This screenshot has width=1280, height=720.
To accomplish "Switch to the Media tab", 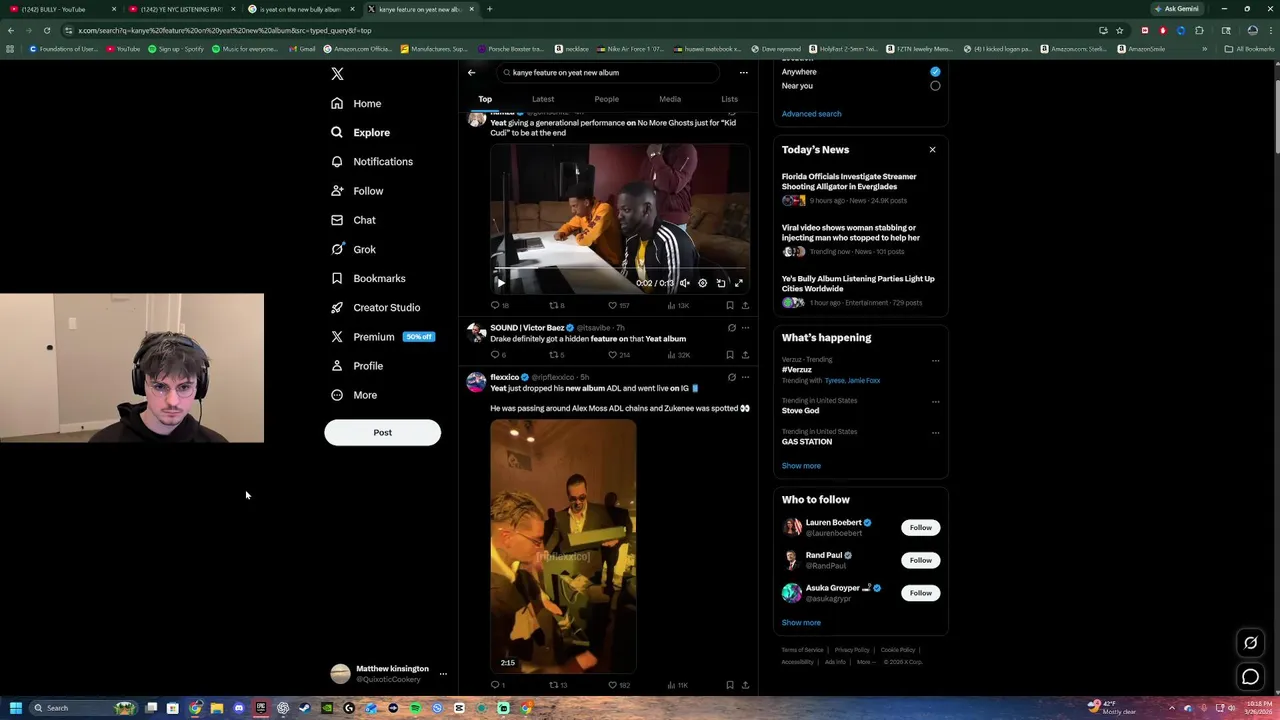I will [670, 99].
